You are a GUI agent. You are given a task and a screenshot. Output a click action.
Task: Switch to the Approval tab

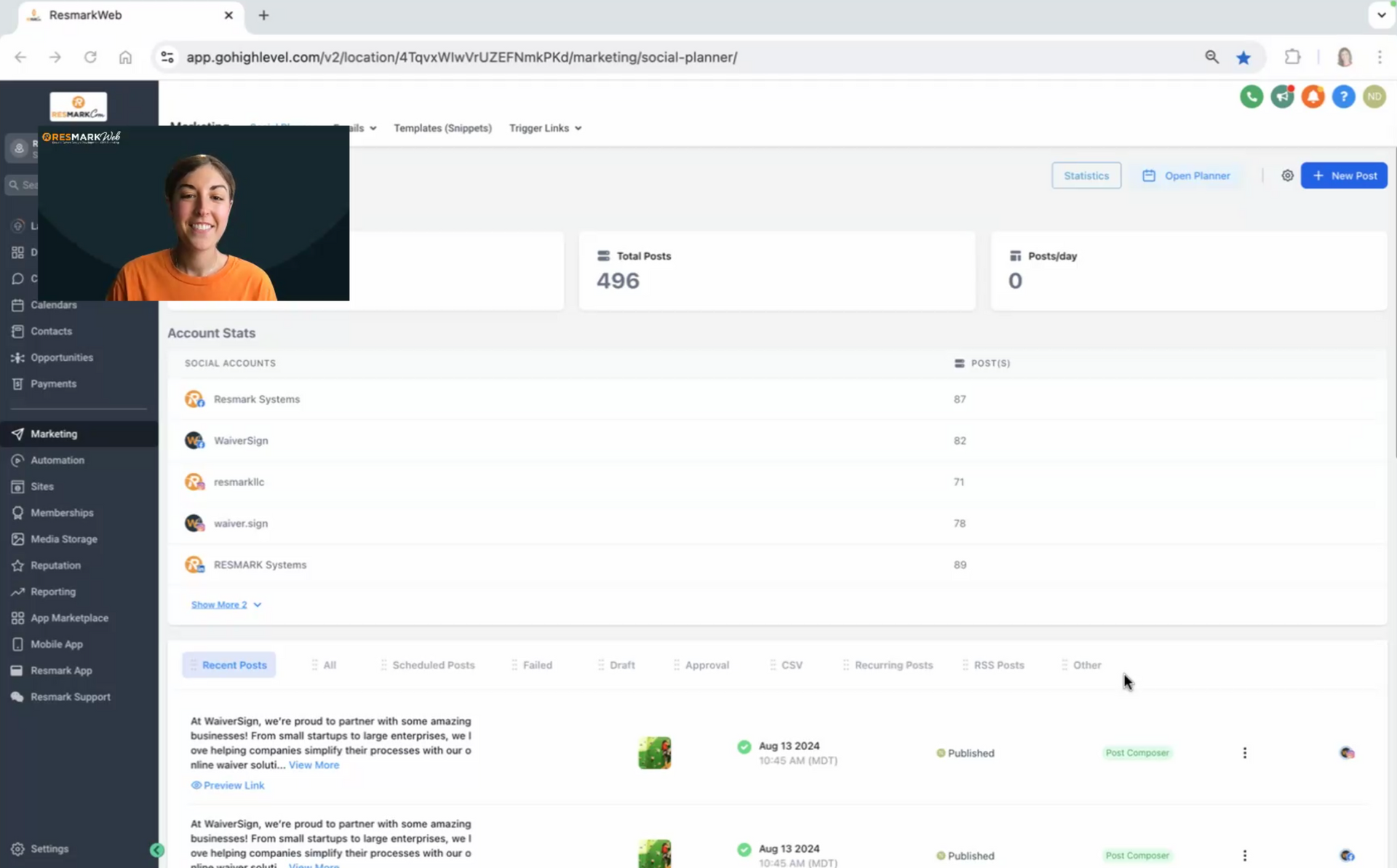tap(701, 665)
